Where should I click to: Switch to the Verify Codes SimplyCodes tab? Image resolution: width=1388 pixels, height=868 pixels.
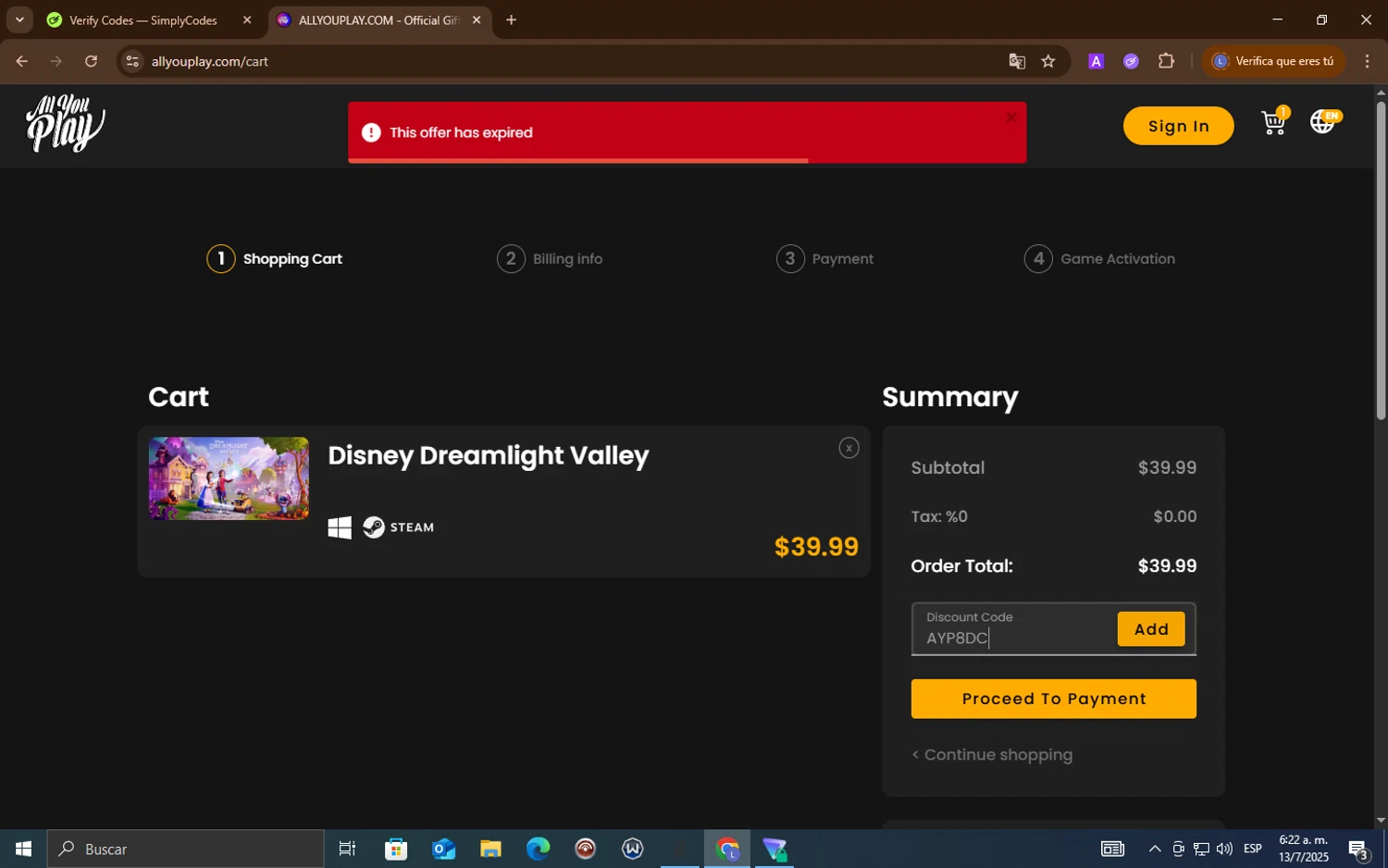[143, 20]
